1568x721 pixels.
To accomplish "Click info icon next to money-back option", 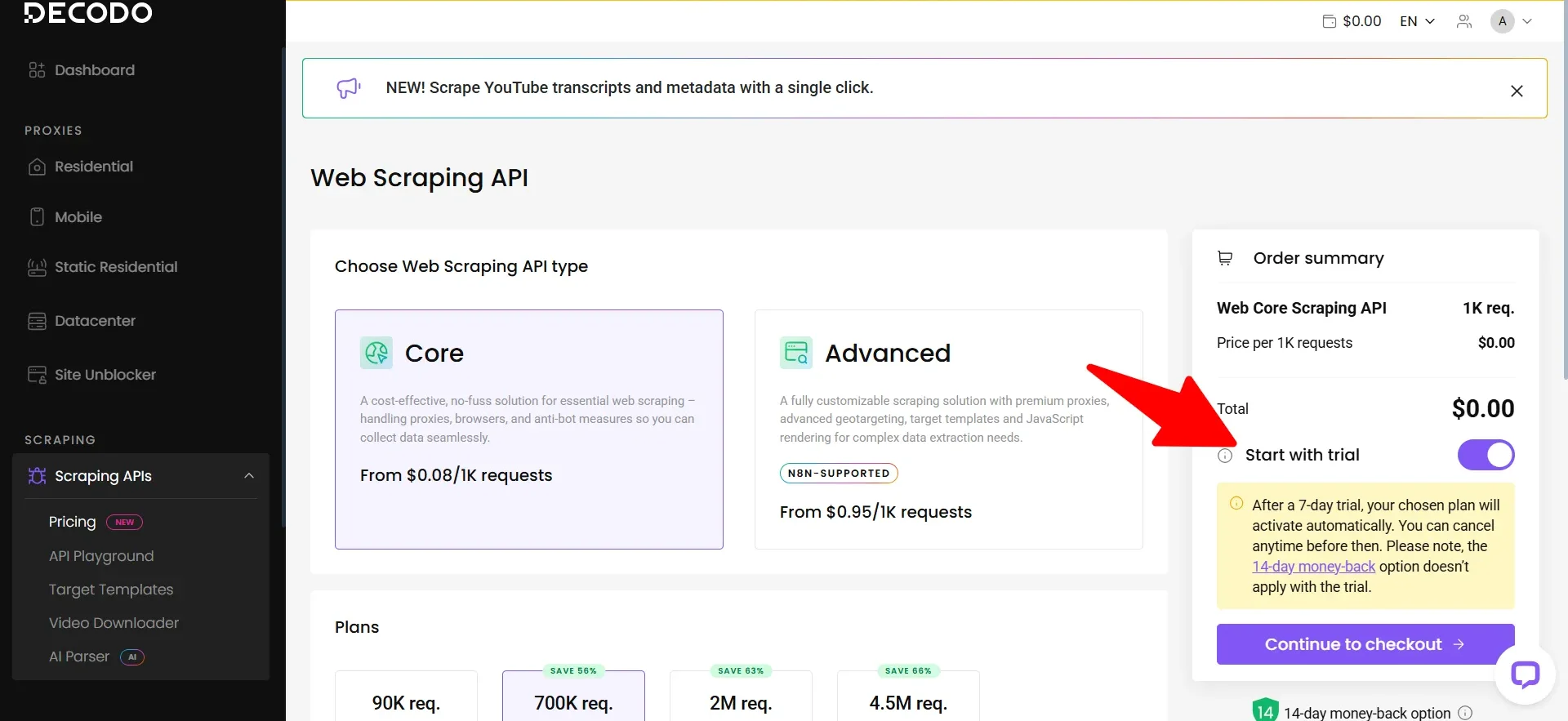I will (1465, 713).
